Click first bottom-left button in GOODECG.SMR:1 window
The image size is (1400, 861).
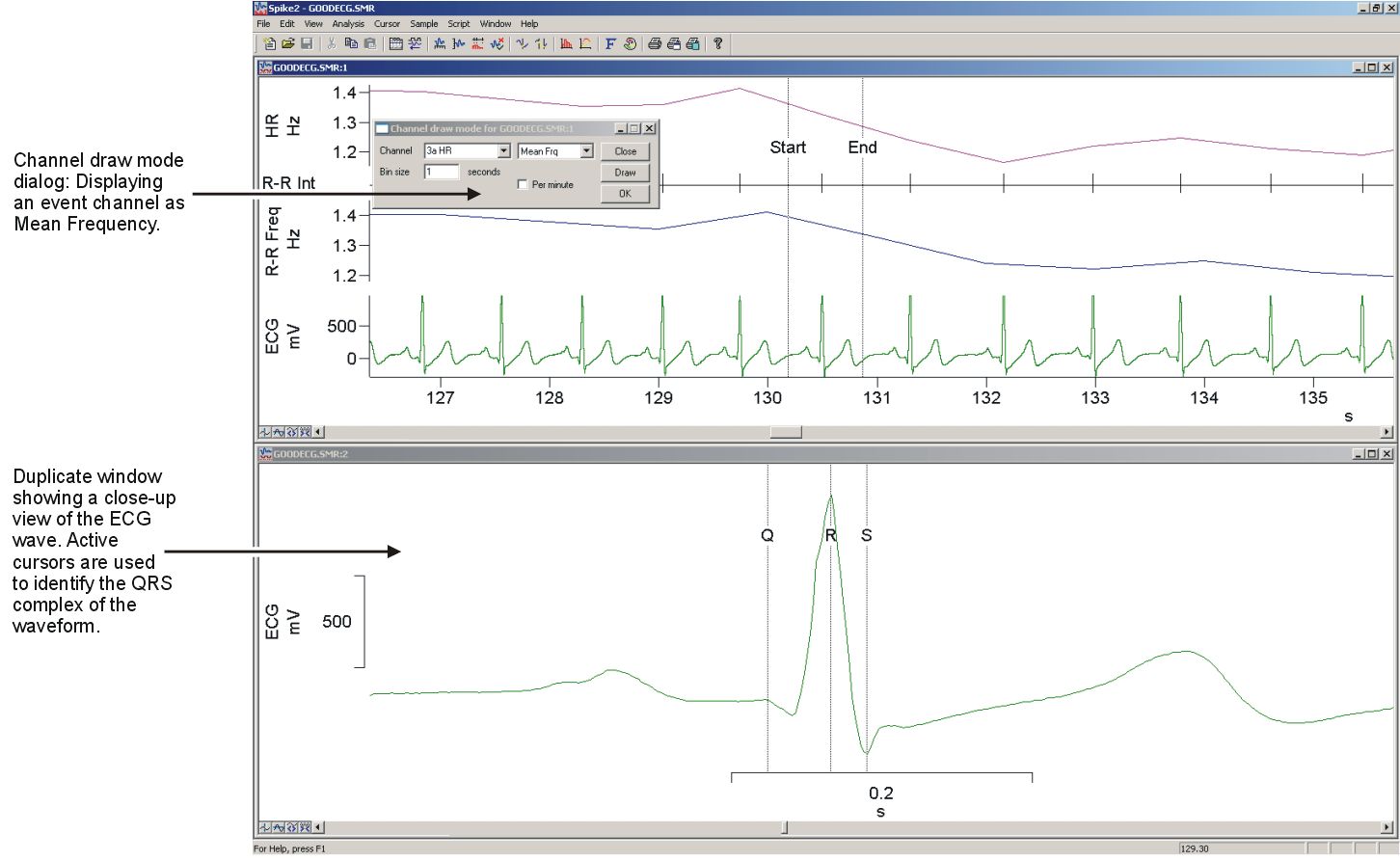(x=265, y=432)
